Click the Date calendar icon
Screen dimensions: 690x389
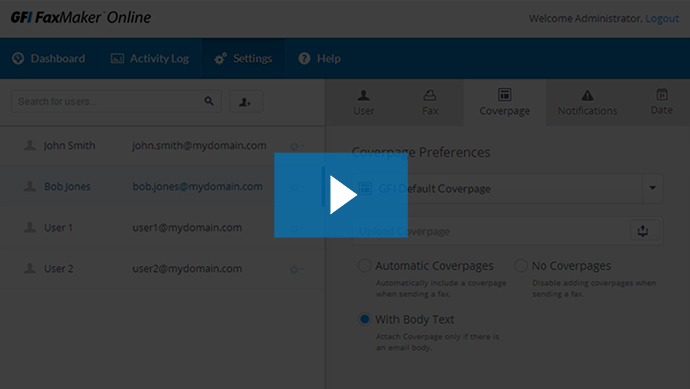(x=662, y=94)
